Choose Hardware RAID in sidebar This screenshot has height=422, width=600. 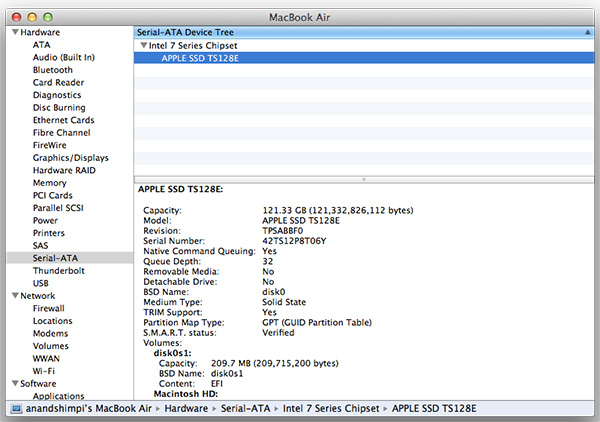(64, 170)
